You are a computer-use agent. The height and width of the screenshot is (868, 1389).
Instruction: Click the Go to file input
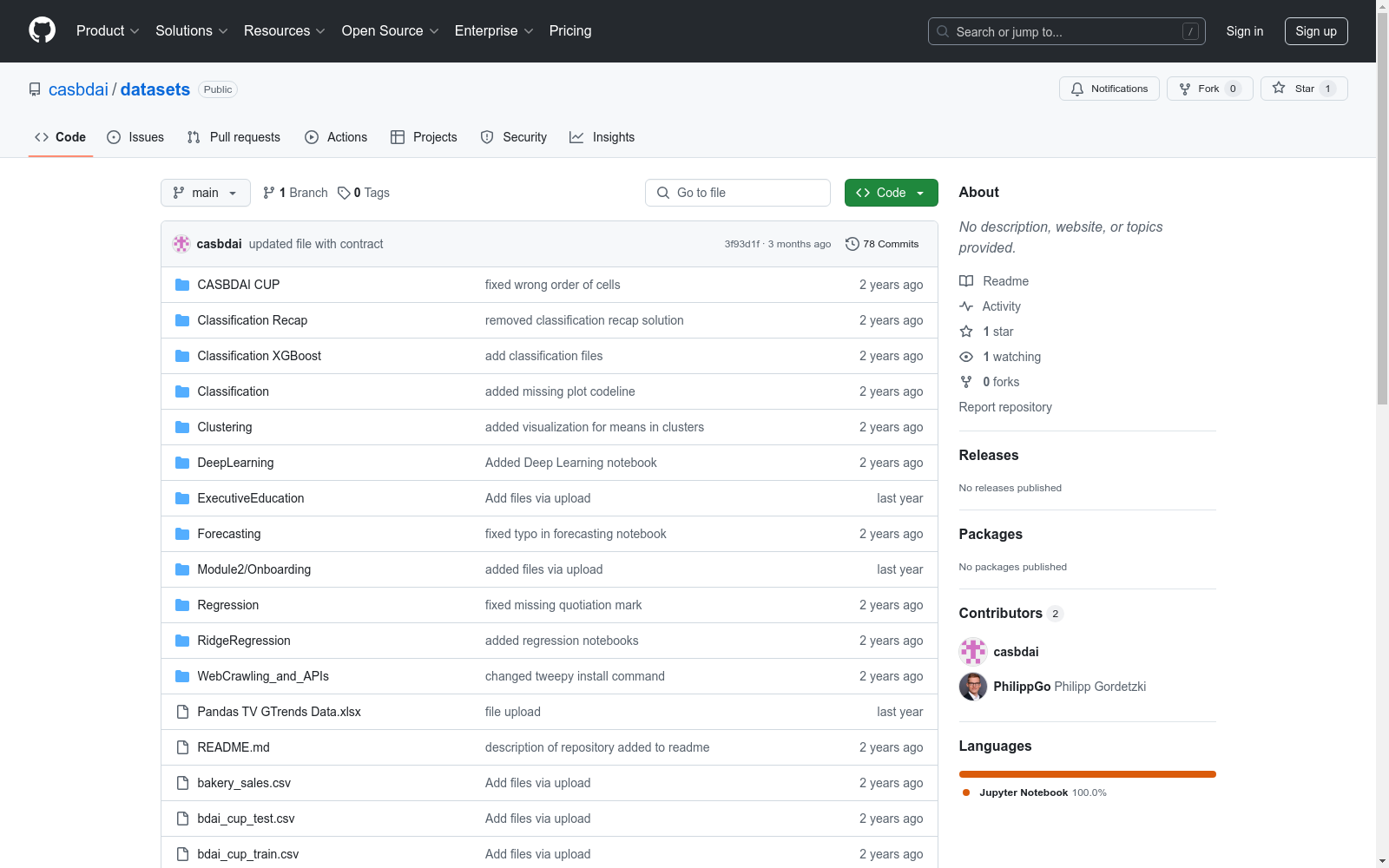[x=738, y=193]
